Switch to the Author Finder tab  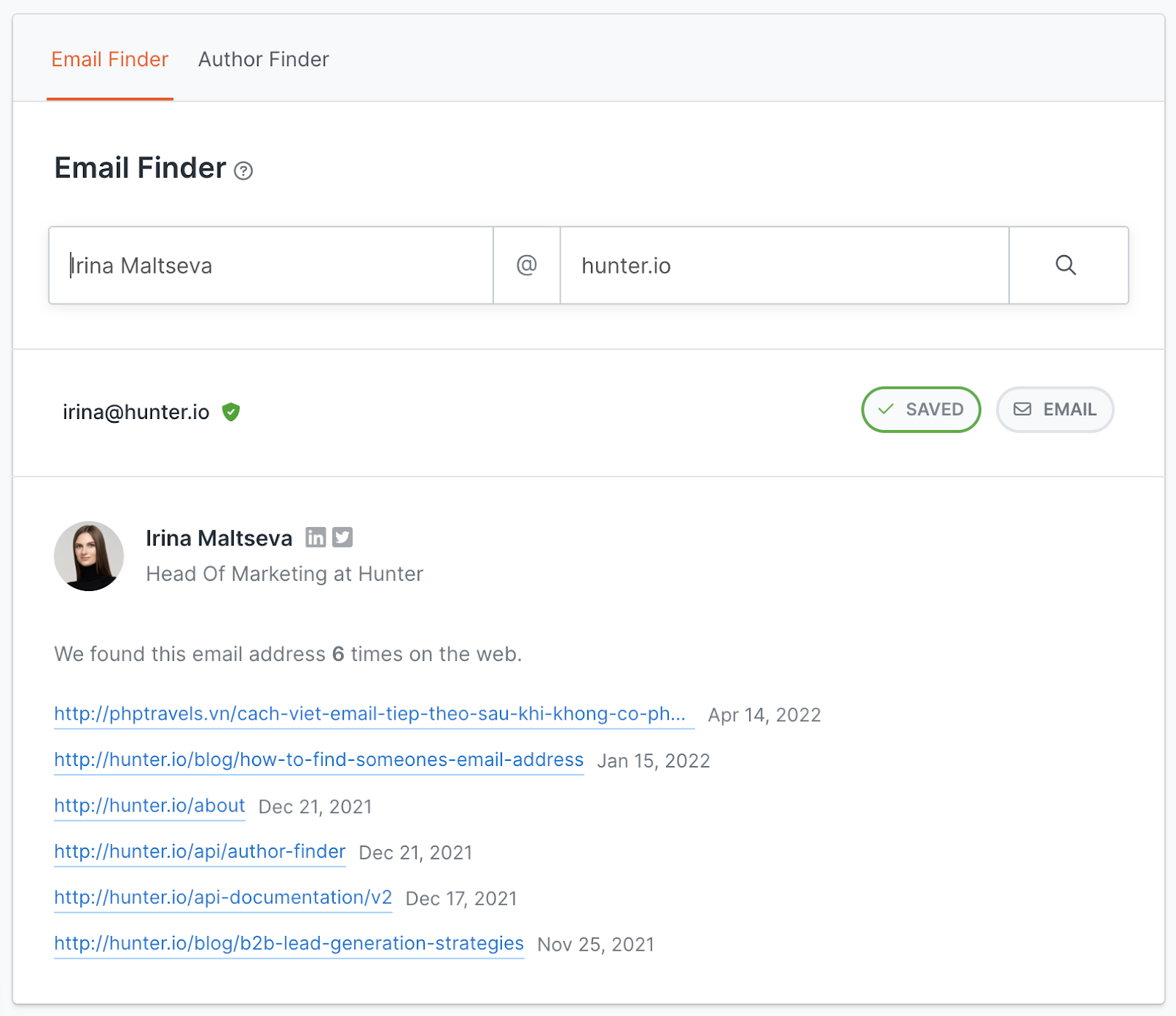(263, 60)
